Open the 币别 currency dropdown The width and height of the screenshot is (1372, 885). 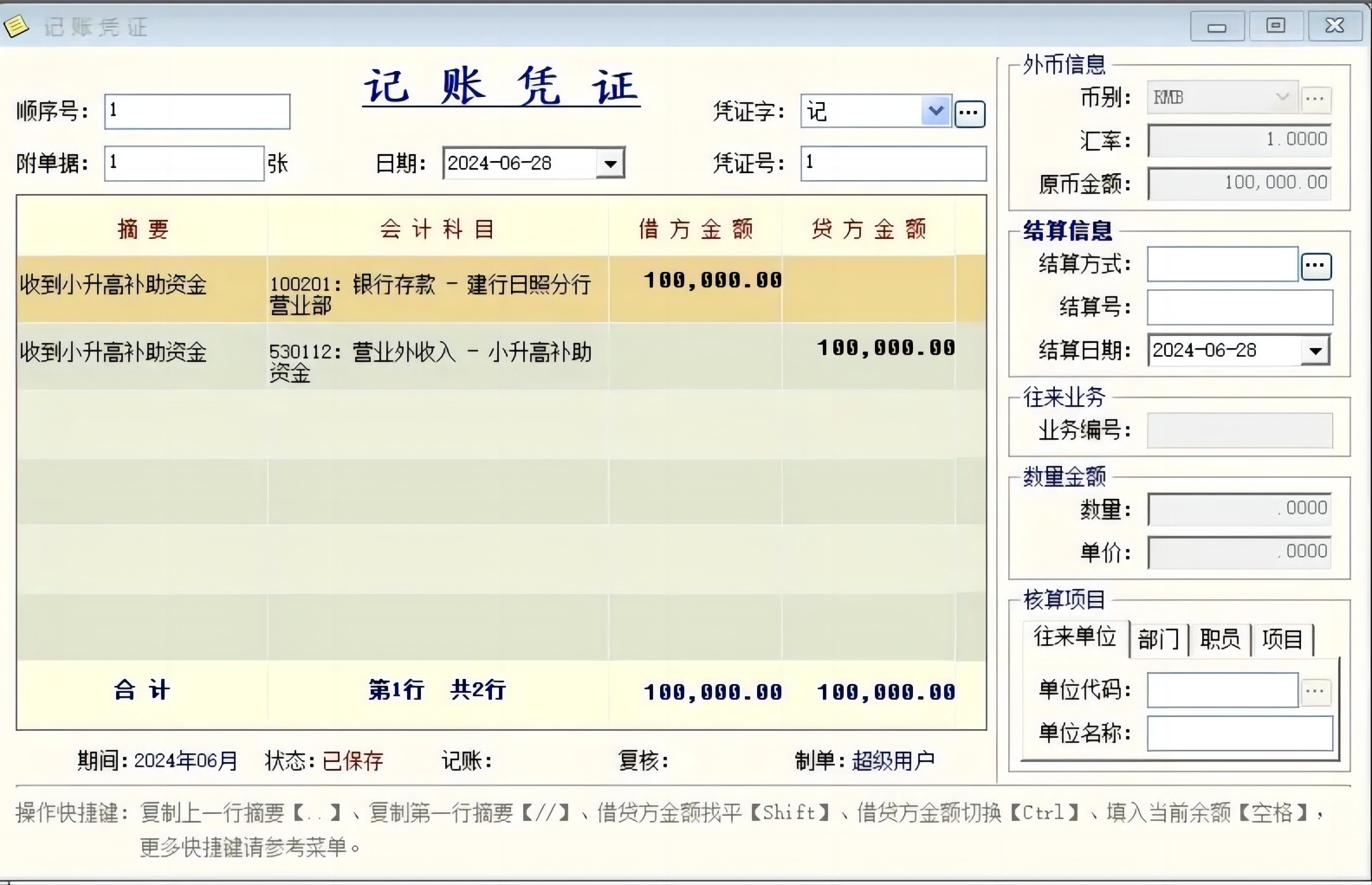point(1282,98)
